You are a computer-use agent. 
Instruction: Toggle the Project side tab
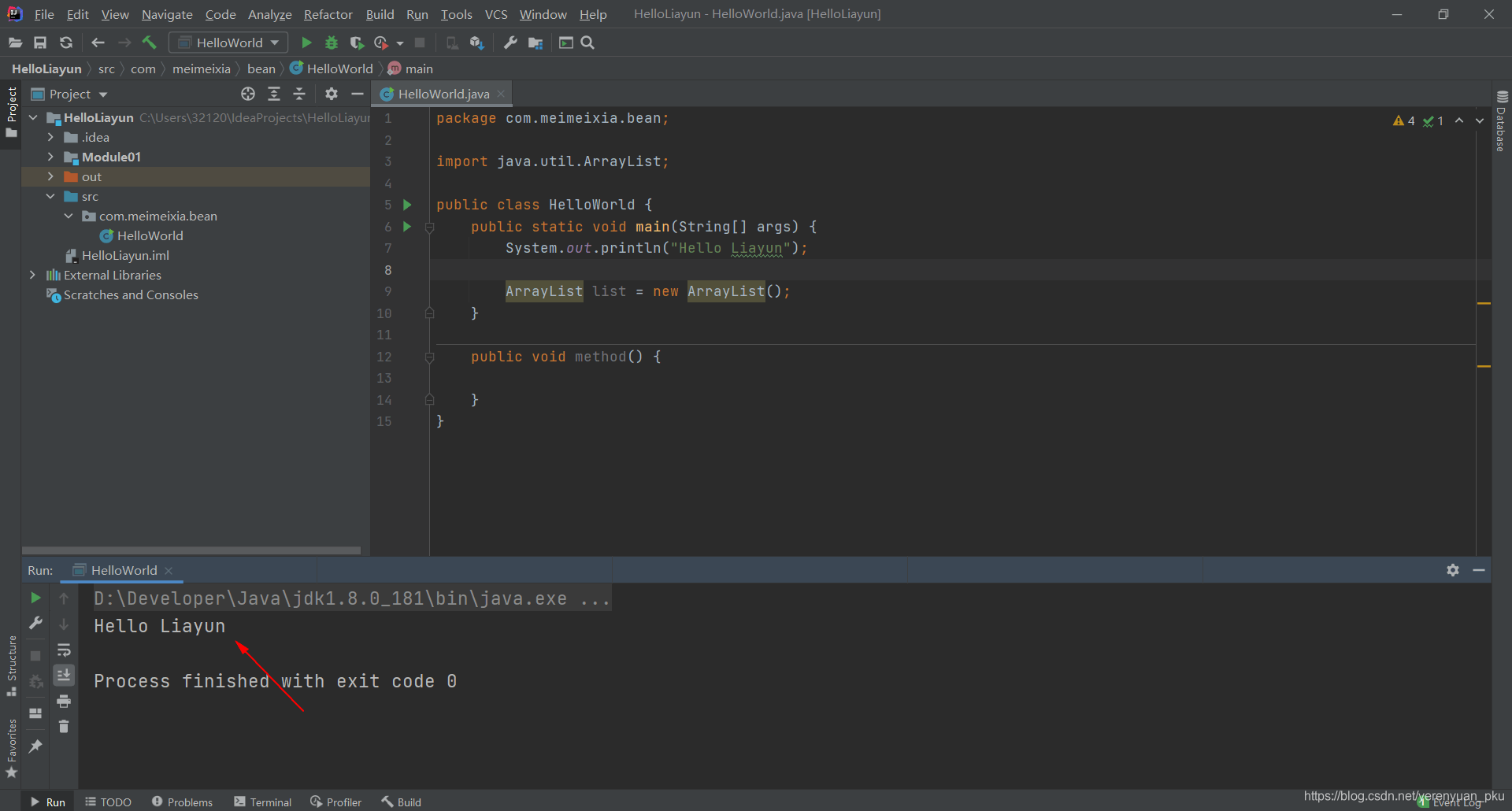[11, 113]
